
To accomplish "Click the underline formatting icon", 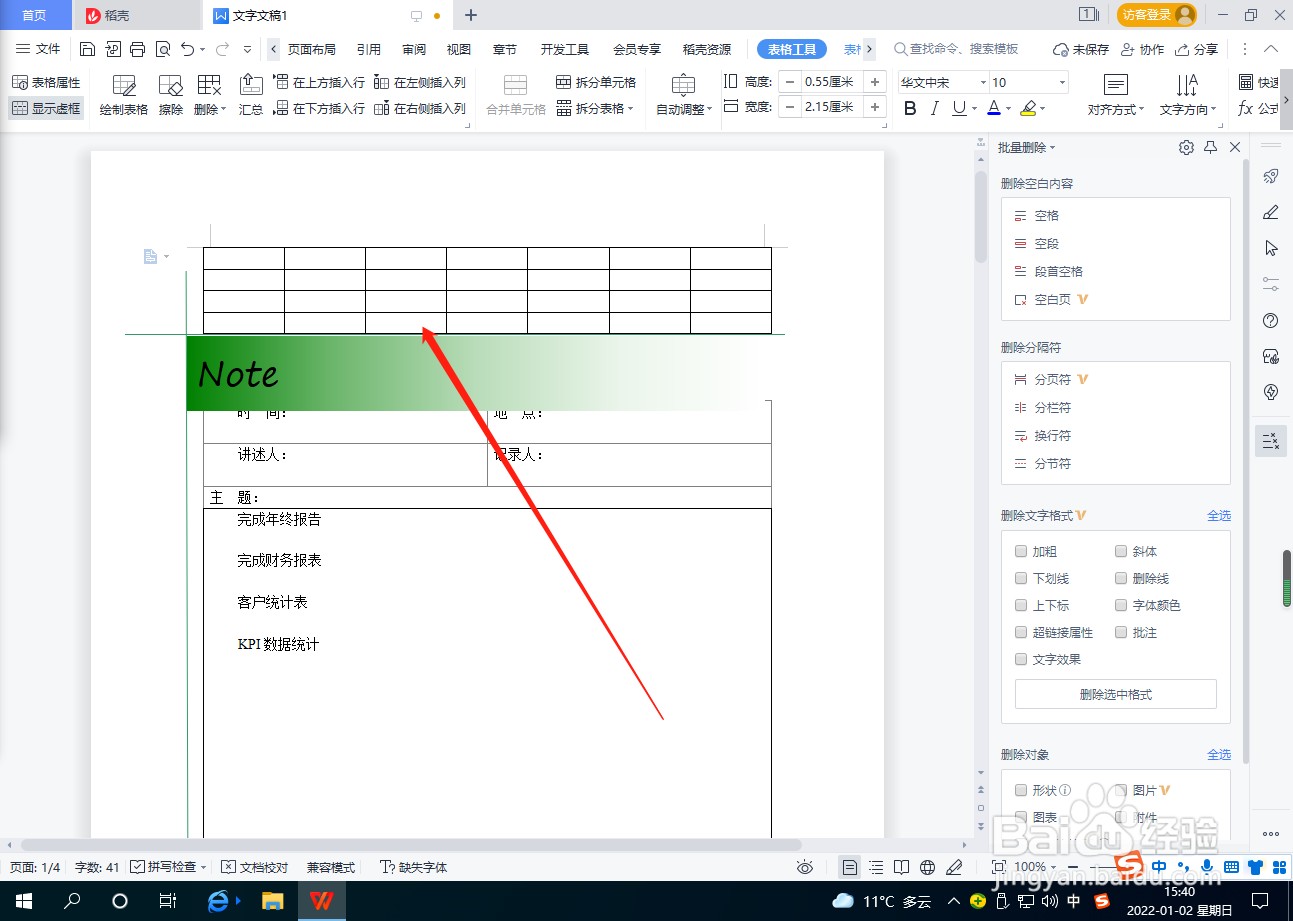I will coord(959,108).
